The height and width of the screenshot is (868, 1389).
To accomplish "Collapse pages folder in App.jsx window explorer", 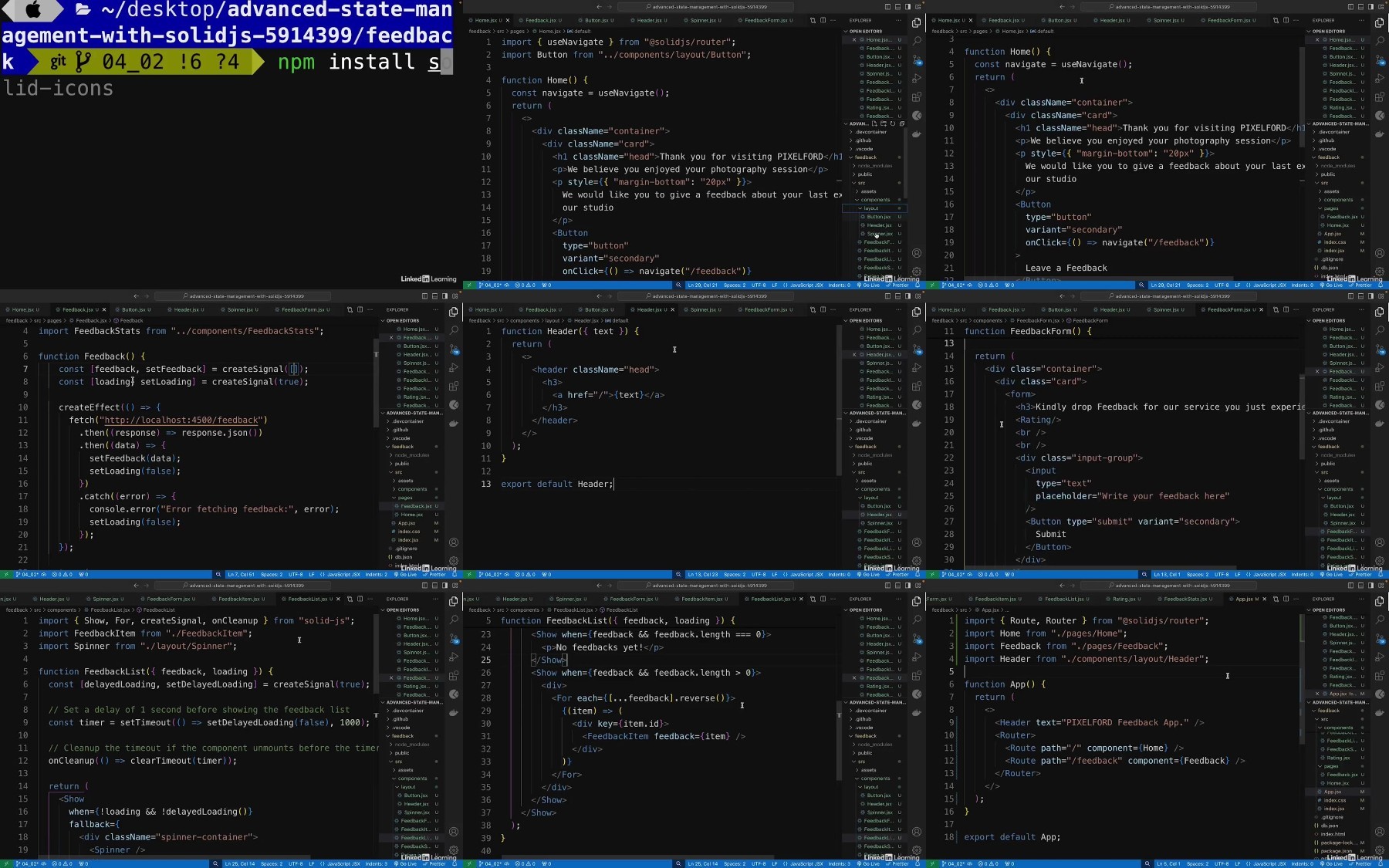I will pyautogui.click(x=1338, y=766).
